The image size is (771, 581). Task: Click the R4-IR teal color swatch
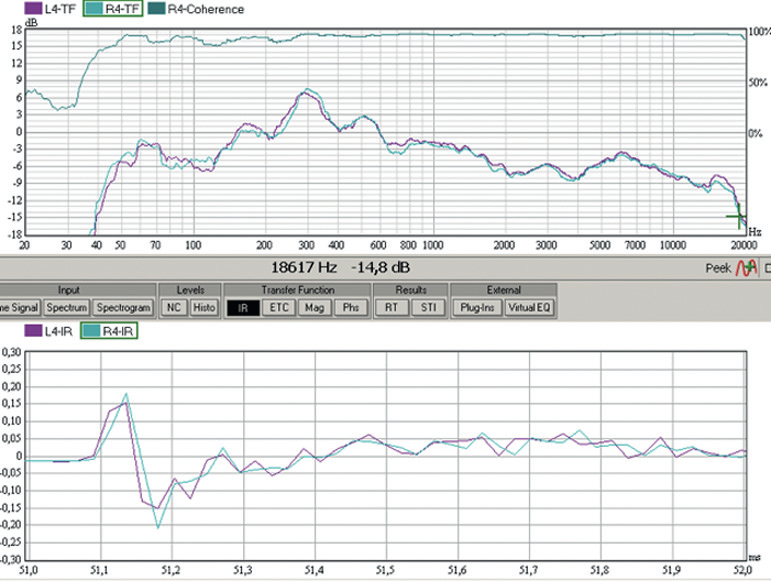[92, 331]
